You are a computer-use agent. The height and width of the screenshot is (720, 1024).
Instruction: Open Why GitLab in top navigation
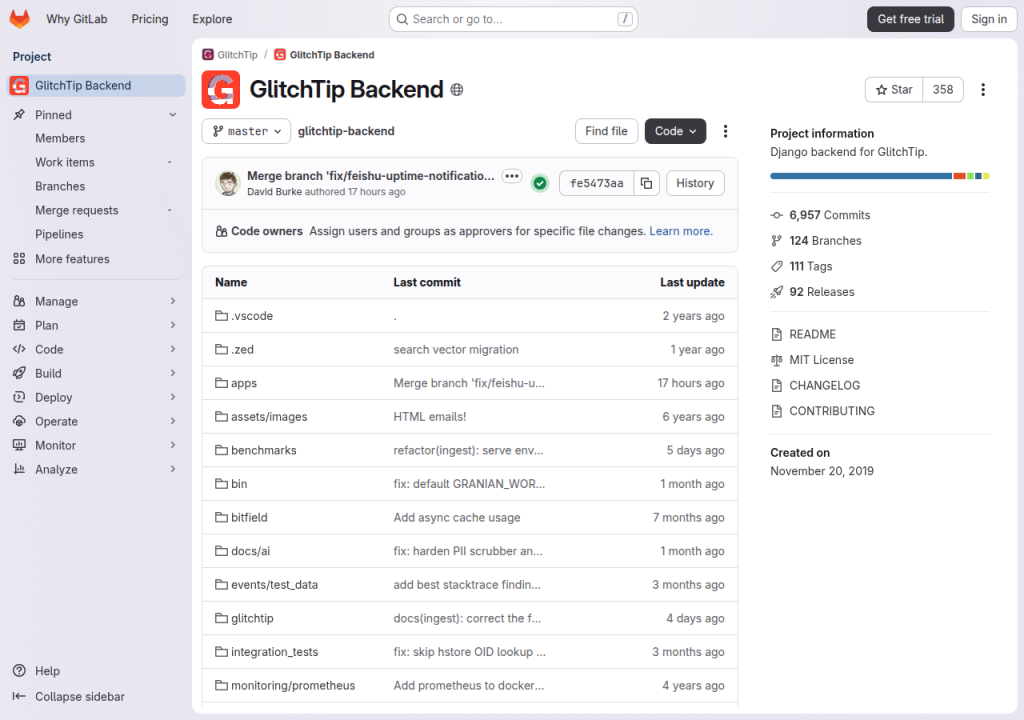(76, 19)
